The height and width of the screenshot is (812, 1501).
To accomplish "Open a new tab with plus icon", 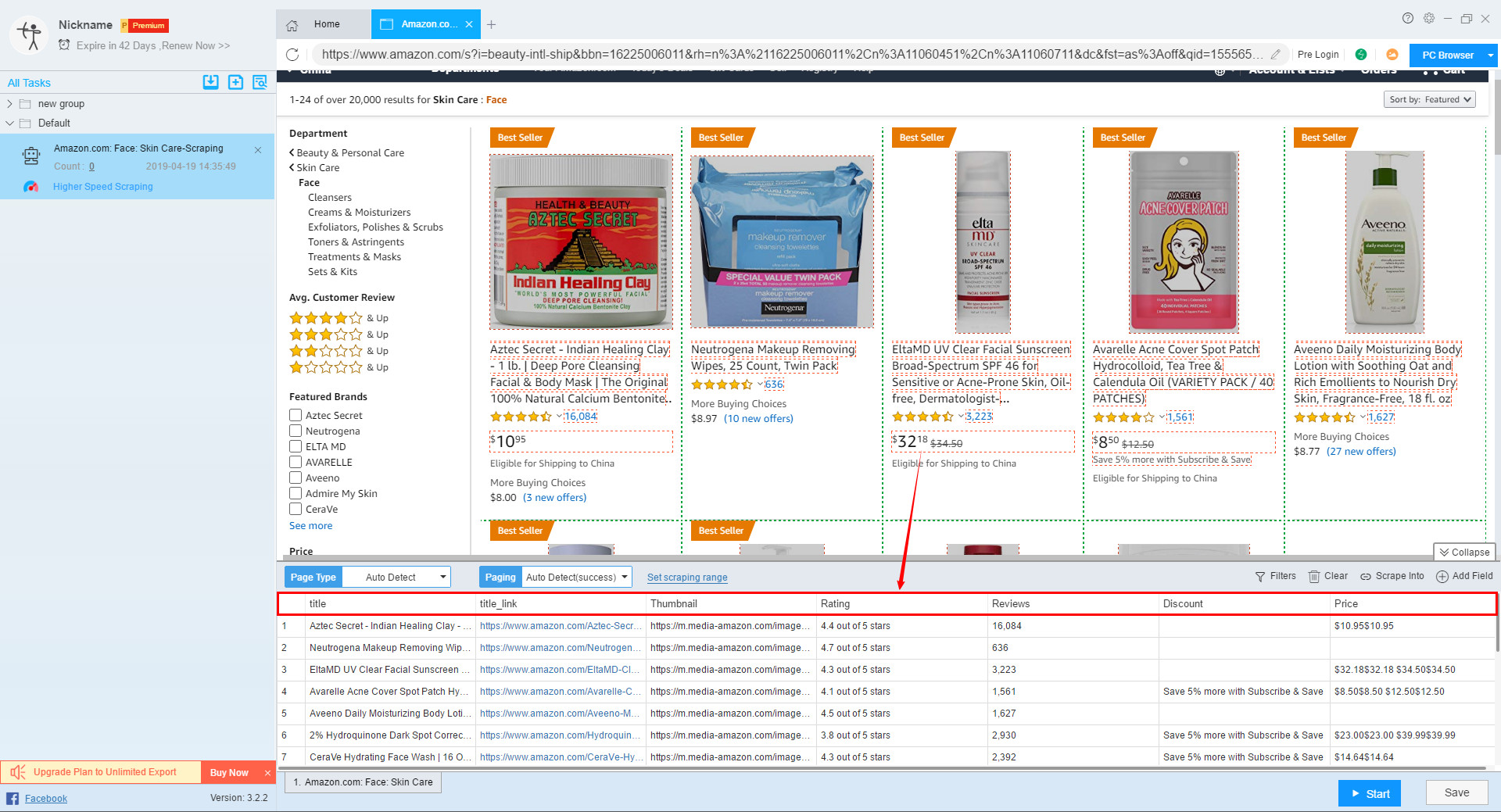I will pos(491,25).
